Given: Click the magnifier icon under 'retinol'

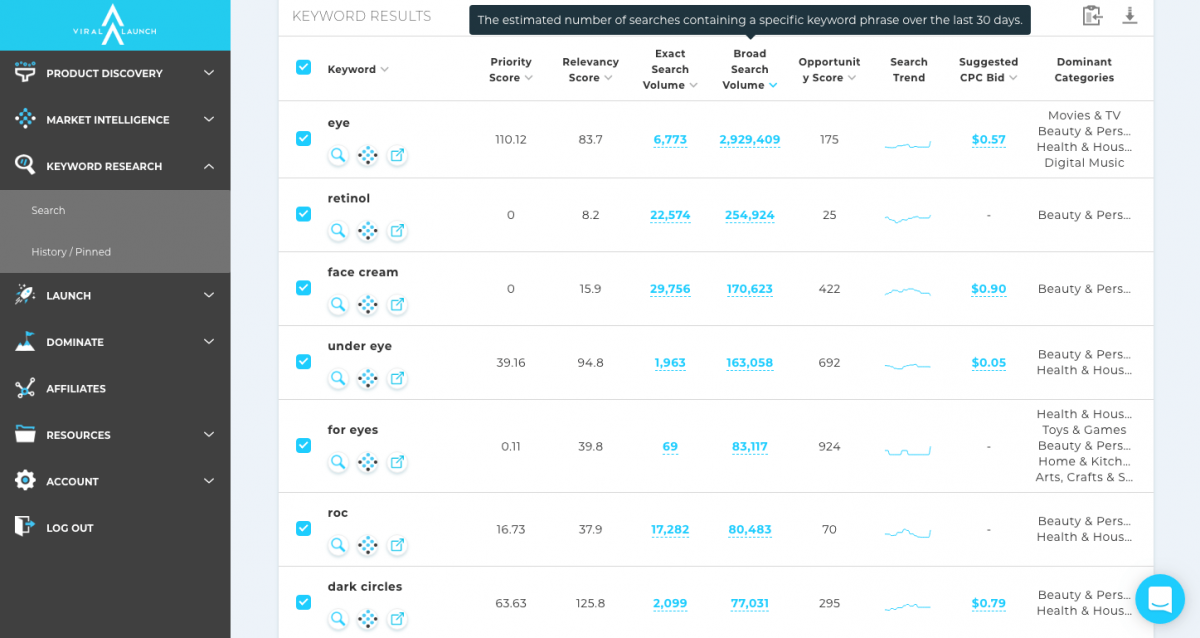Looking at the screenshot, I should [x=338, y=231].
